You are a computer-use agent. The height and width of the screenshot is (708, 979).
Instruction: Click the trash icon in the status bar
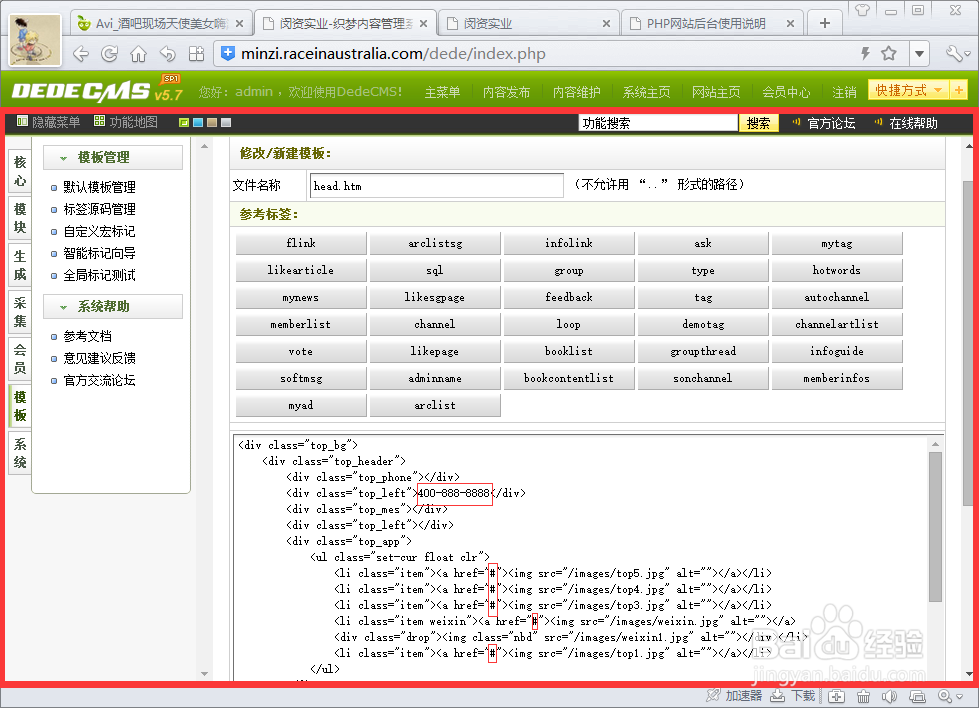click(x=863, y=696)
